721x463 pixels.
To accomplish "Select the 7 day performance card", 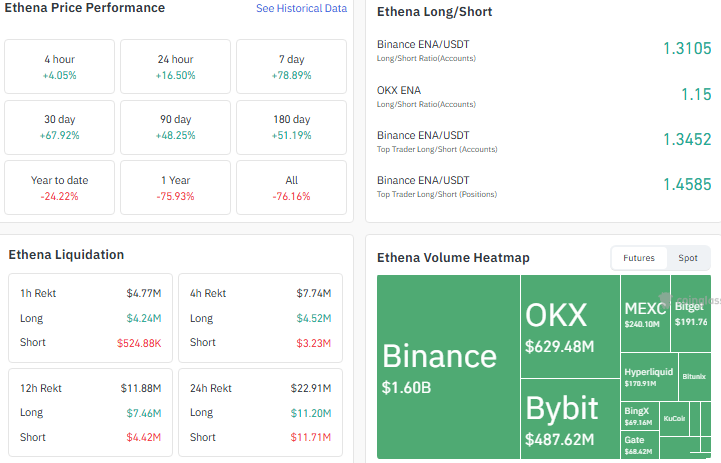I will click(292, 67).
